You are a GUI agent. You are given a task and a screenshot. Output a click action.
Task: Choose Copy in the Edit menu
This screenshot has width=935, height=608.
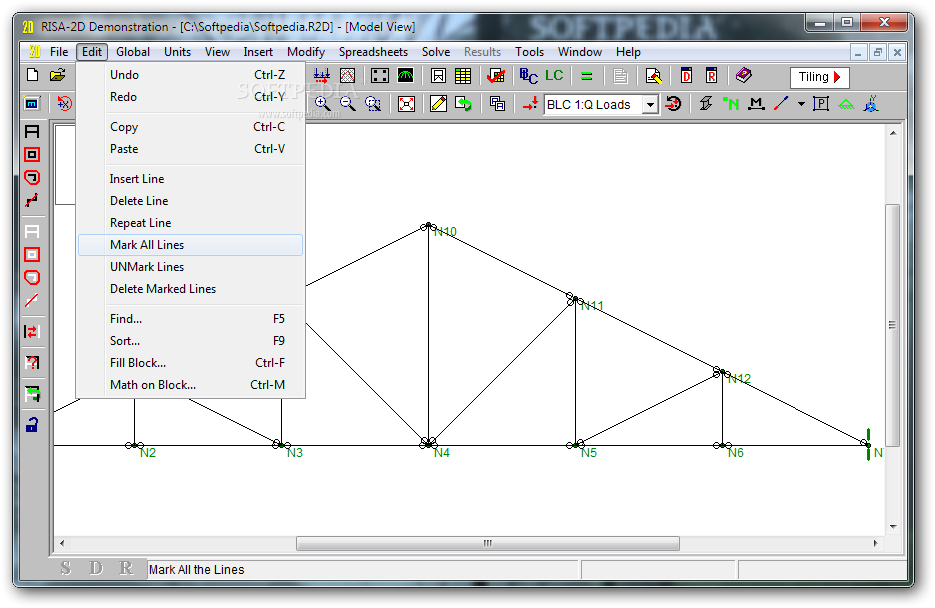190,127
